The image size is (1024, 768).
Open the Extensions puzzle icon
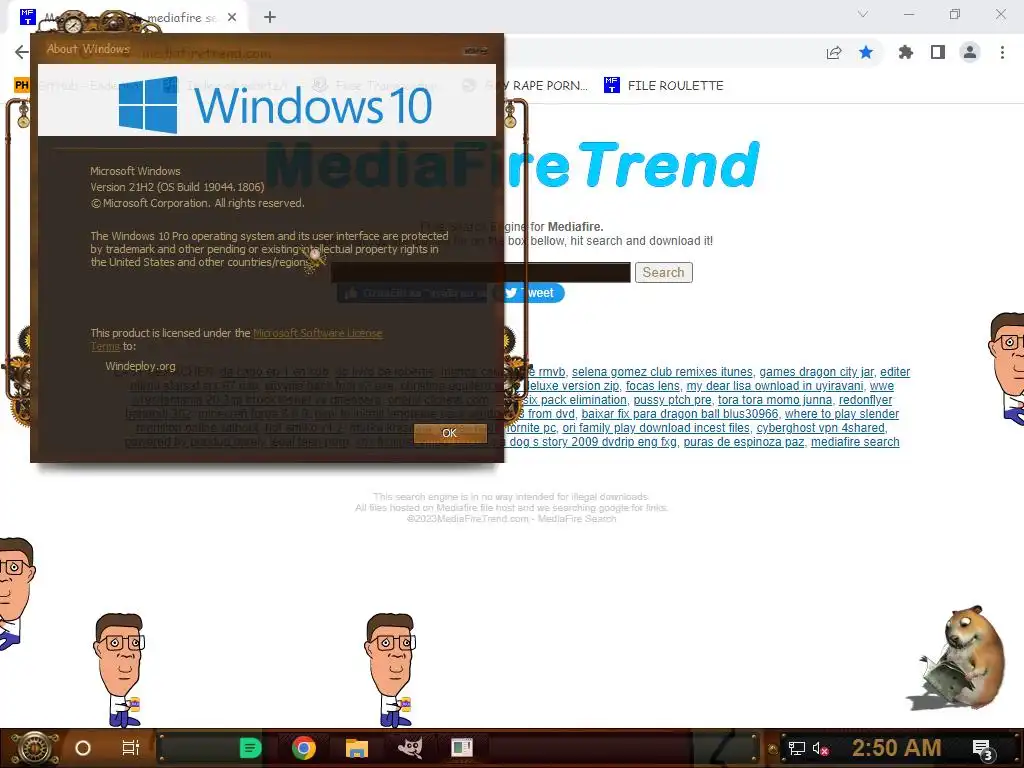pyautogui.click(x=906, y=52)
